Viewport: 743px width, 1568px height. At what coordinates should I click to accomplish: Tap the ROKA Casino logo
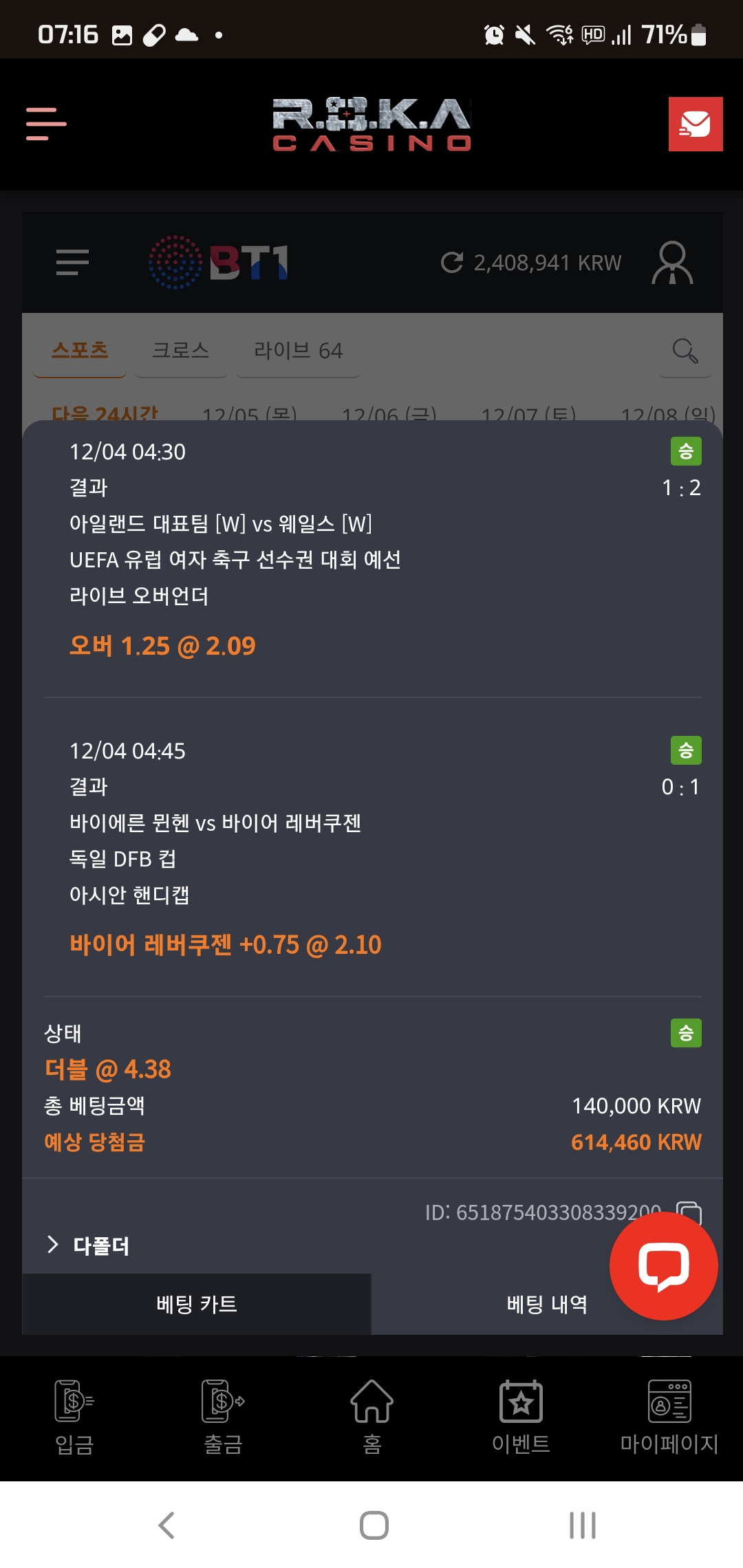[x=371, y=124]
